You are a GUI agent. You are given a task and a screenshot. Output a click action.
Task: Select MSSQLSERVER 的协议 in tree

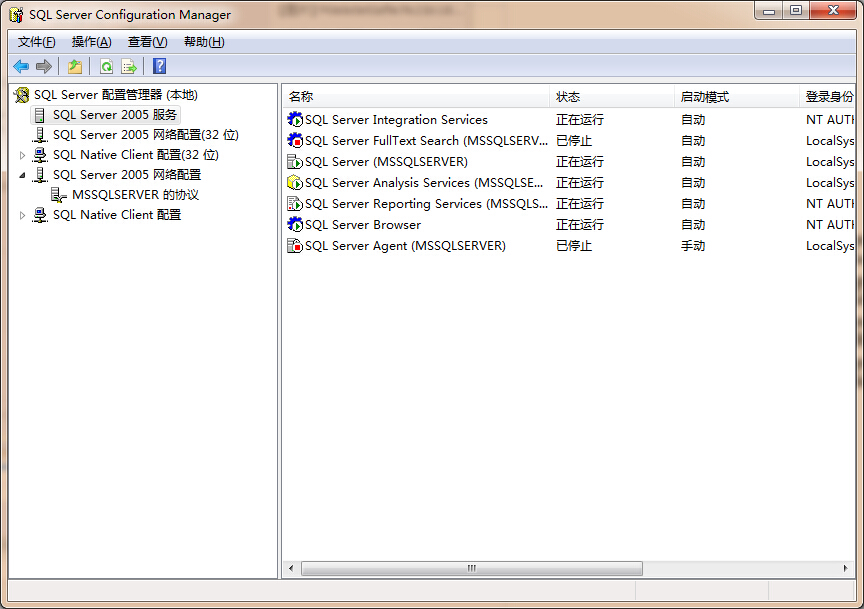coord(136,195)
